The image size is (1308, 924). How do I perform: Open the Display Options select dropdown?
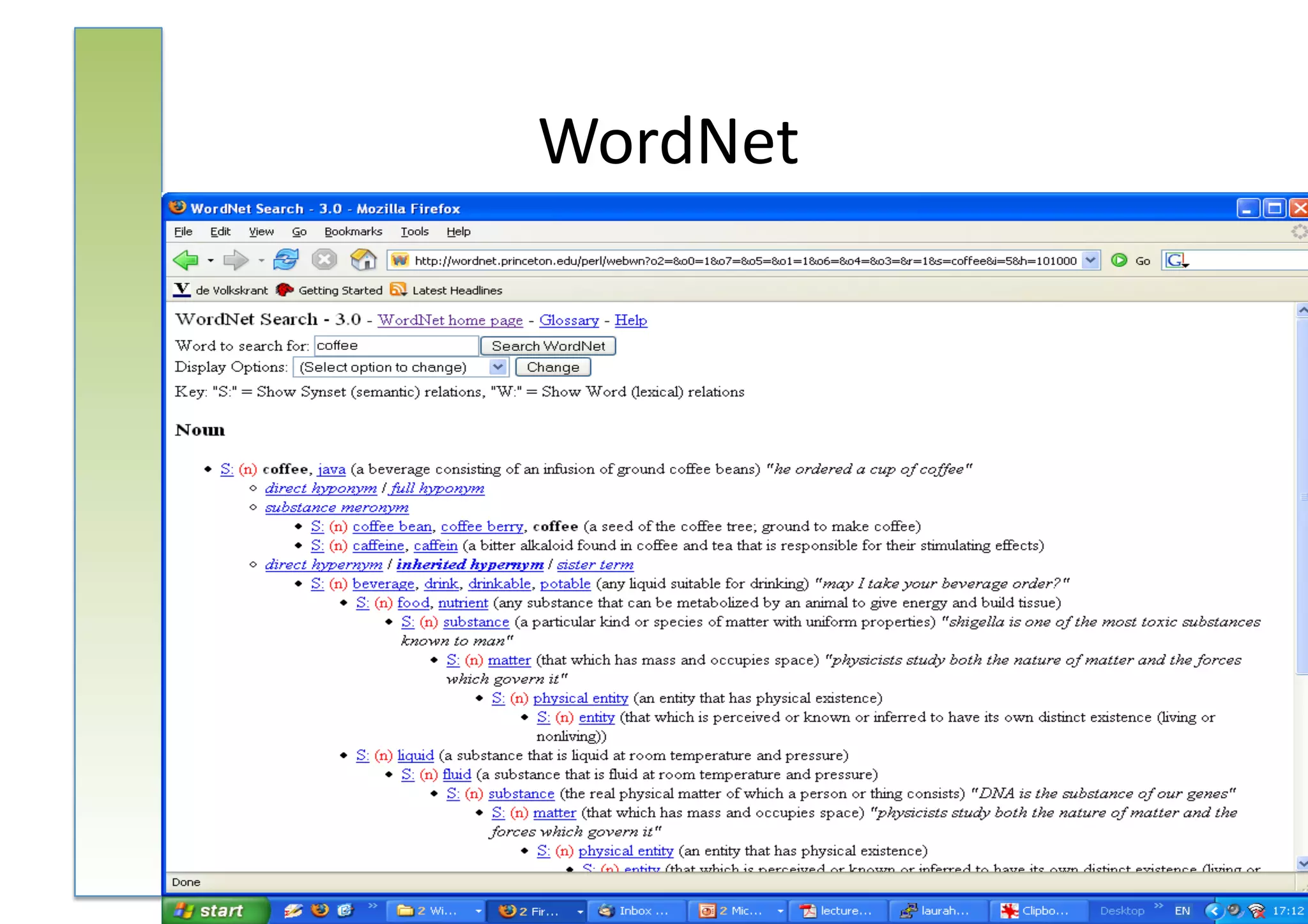(x=400, y=367)
